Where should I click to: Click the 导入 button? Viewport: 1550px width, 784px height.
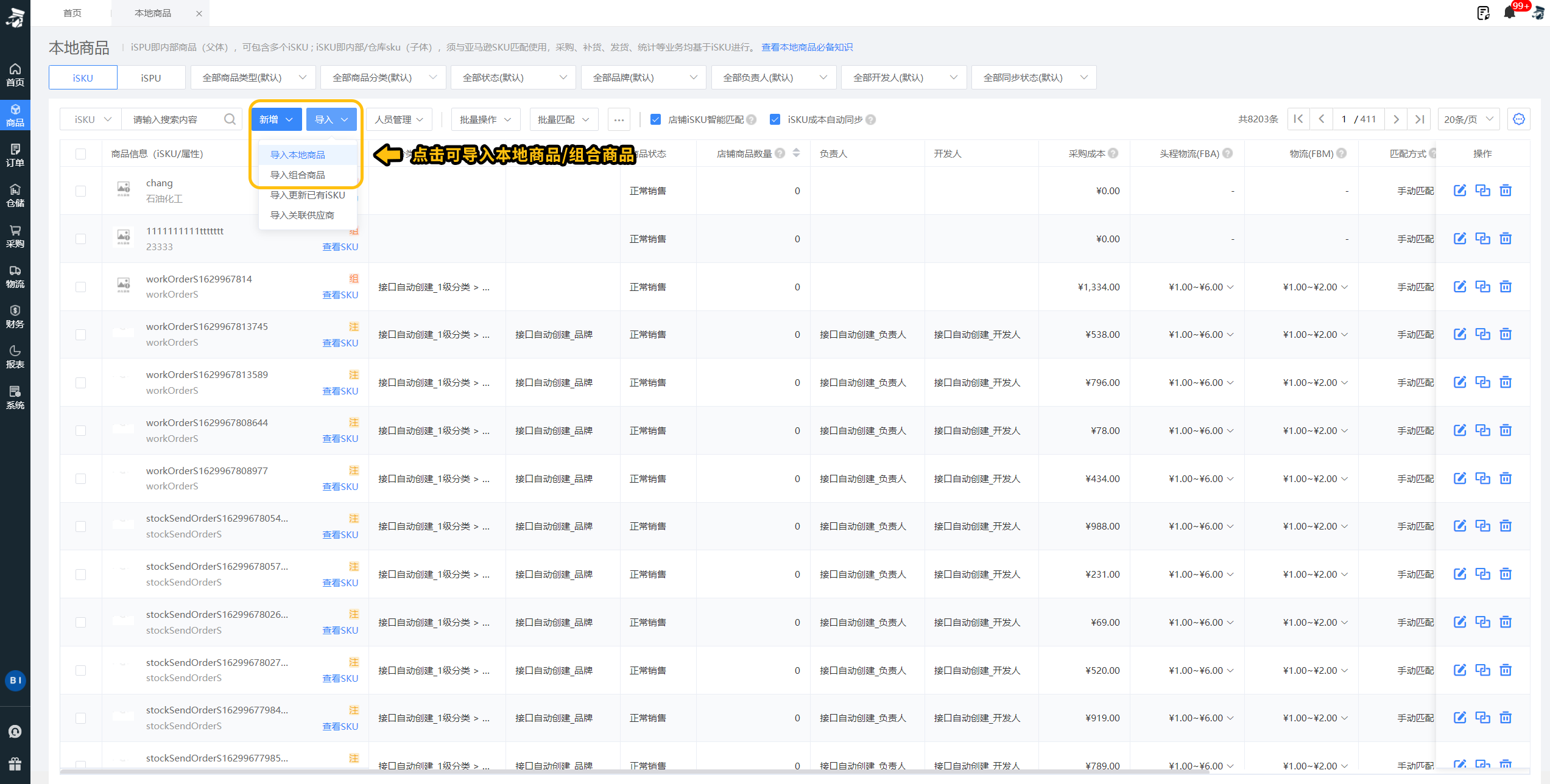click(331, 119)
